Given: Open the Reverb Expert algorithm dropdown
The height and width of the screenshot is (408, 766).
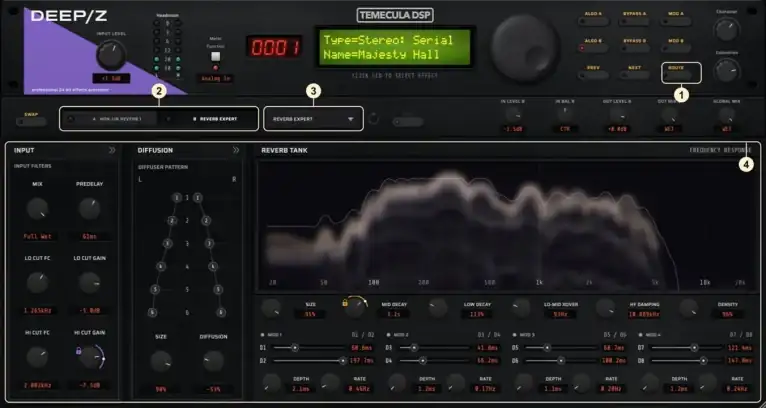Looking at the screenshot, I should pyautogui.click(x=313, y=119).
